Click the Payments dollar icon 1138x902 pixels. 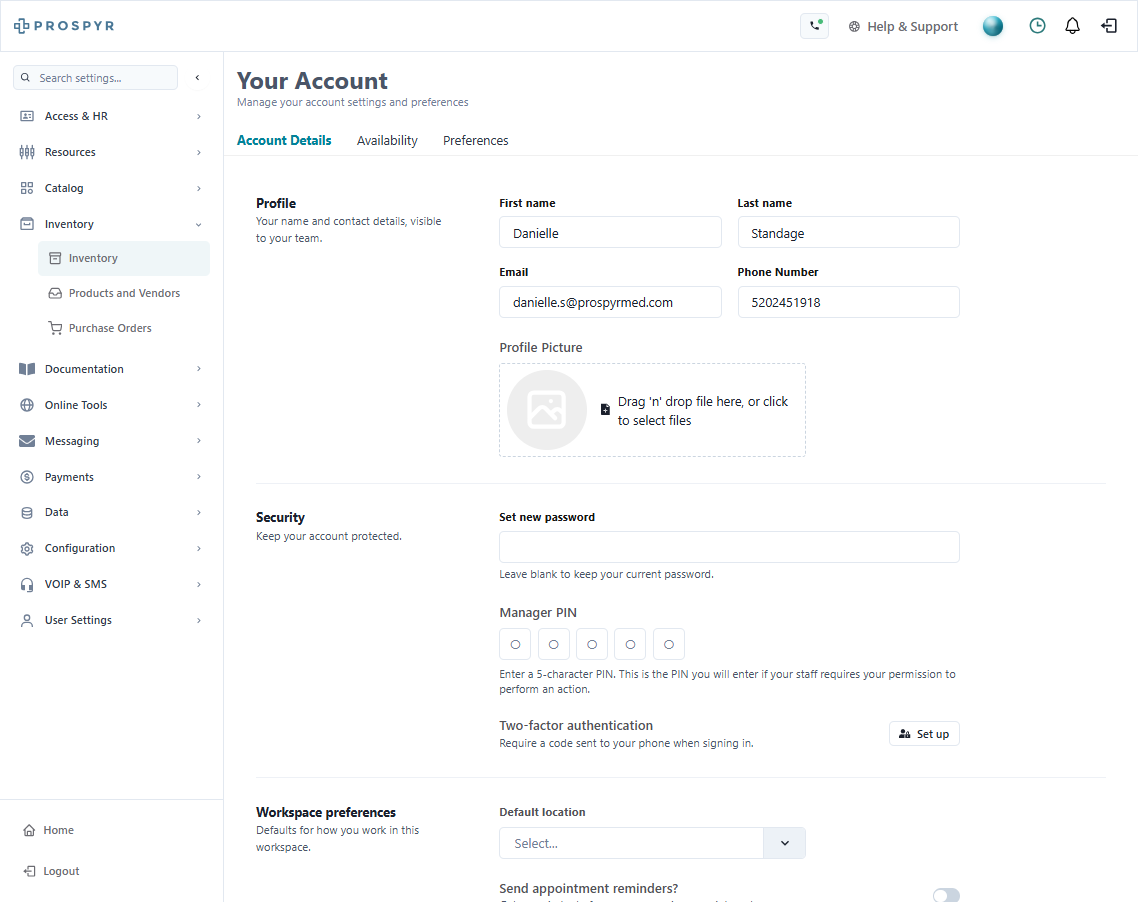(27, 477)
